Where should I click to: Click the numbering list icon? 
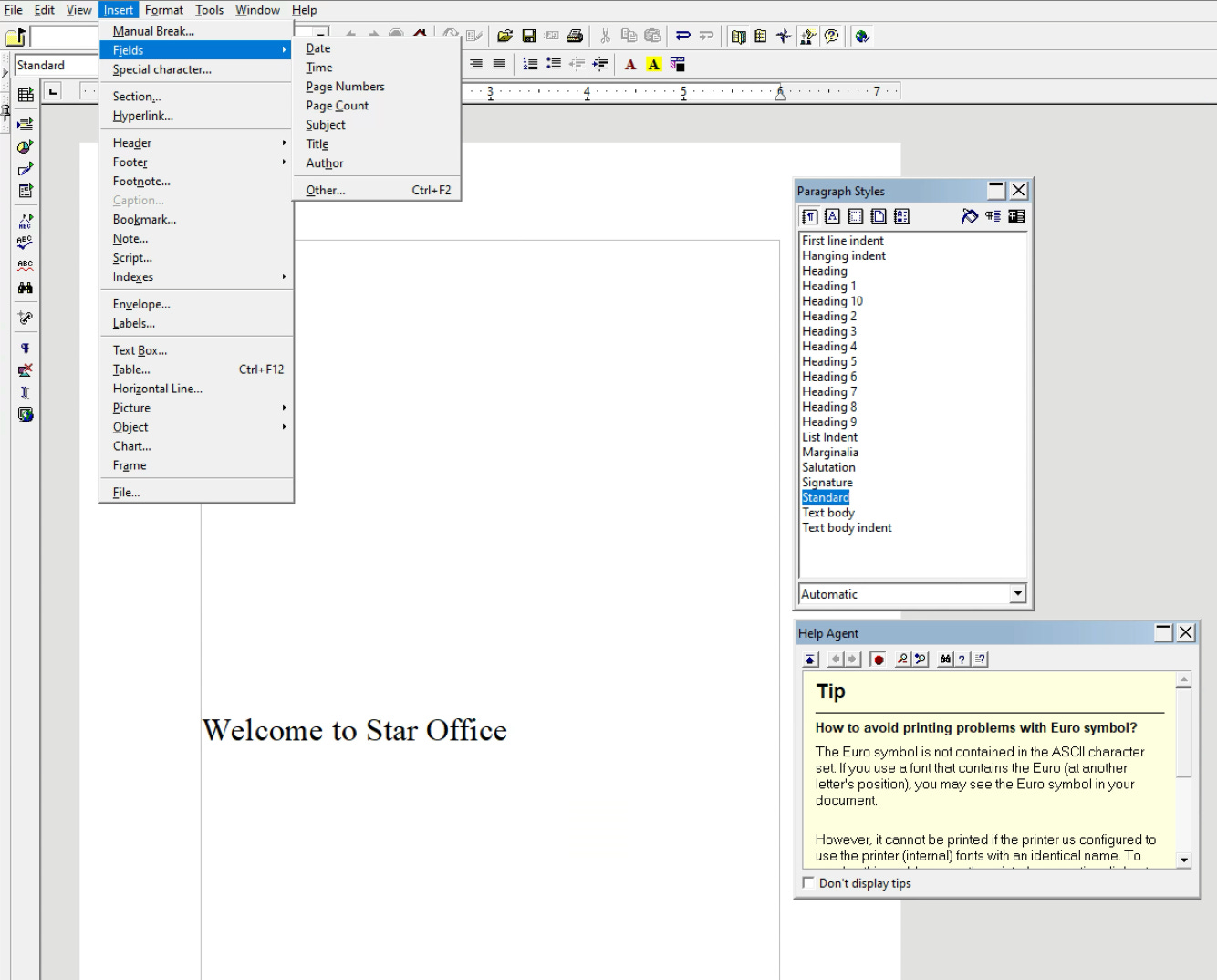pyautogui.click(x=530, y=64)
